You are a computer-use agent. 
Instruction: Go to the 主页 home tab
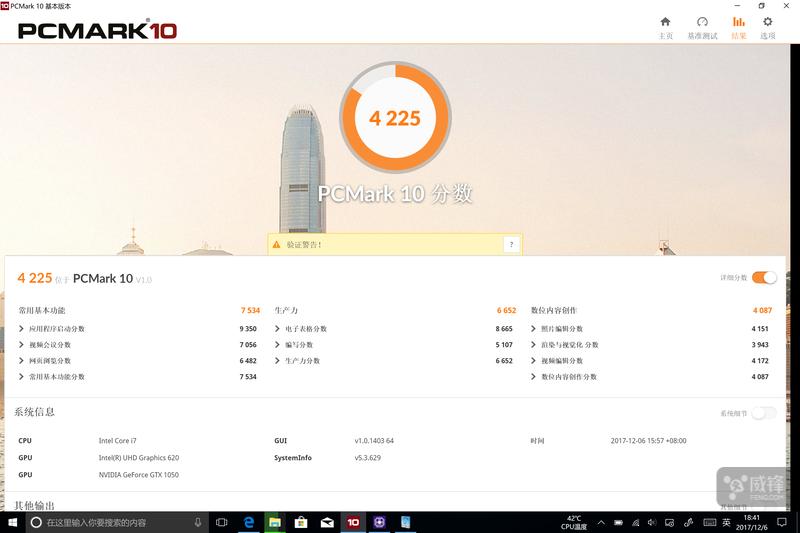click(x=665, y=28)
